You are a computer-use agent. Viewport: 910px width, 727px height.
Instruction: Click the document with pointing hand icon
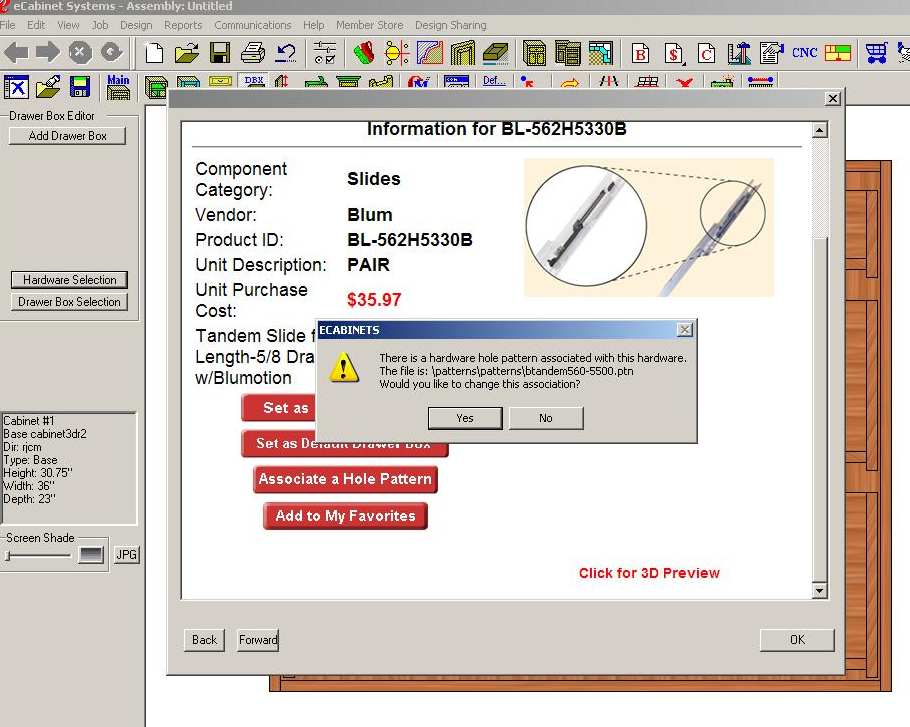(x=771, y=53)
